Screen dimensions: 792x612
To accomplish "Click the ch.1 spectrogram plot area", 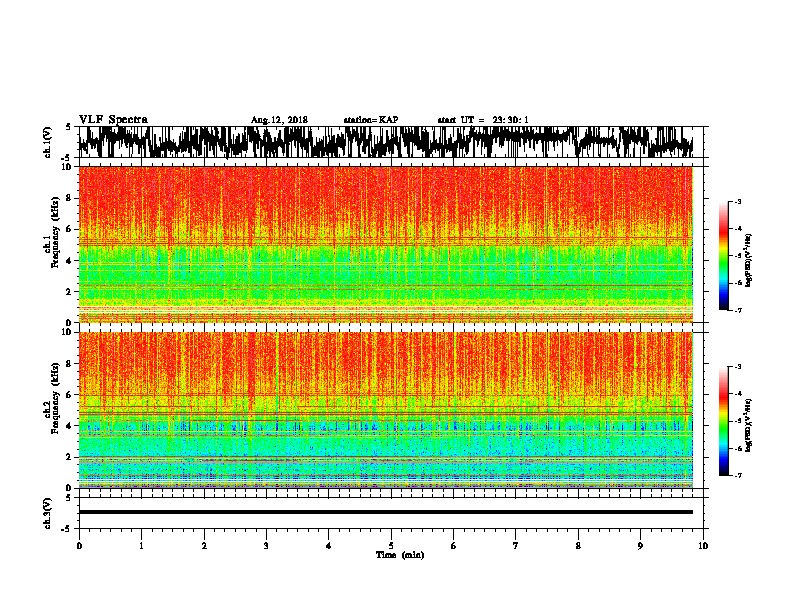I will (x=386, y=244).
